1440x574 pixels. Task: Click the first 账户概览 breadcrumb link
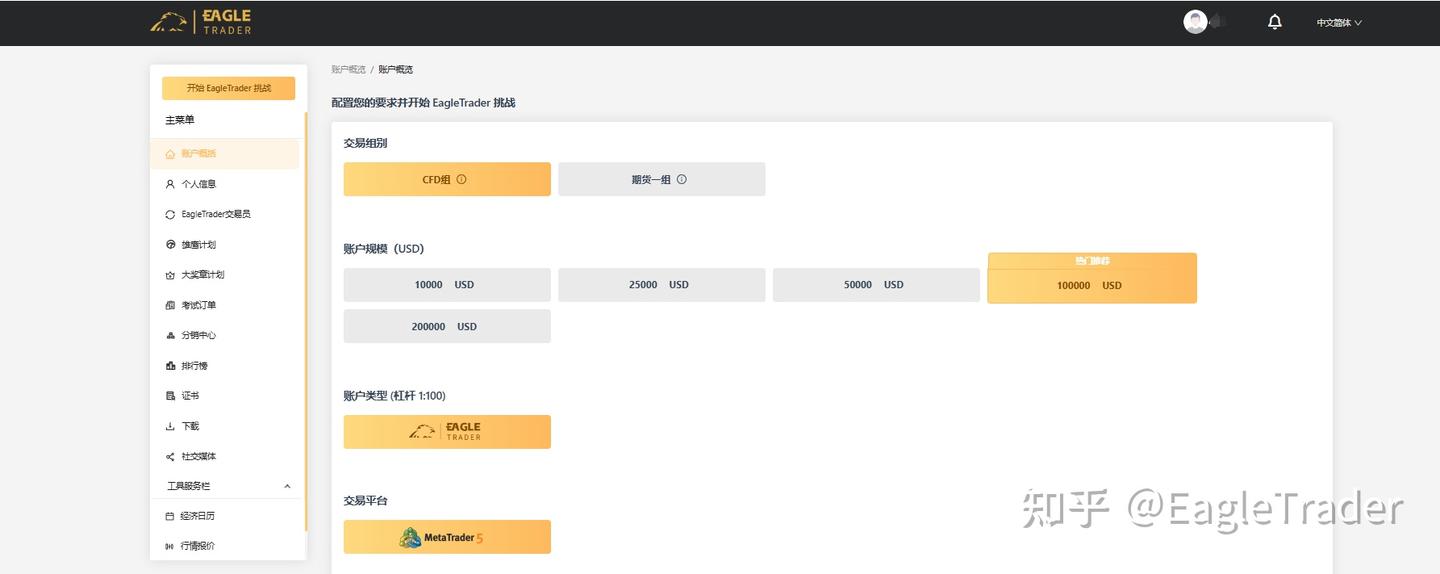click(347, 70)
